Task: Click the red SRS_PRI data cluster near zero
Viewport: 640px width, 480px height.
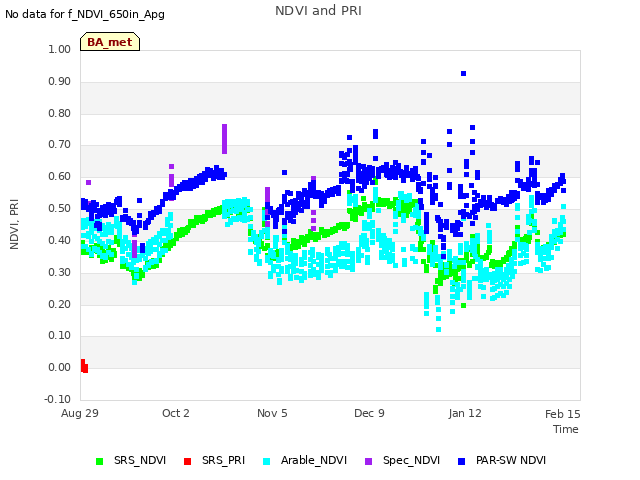Action: 84,366
